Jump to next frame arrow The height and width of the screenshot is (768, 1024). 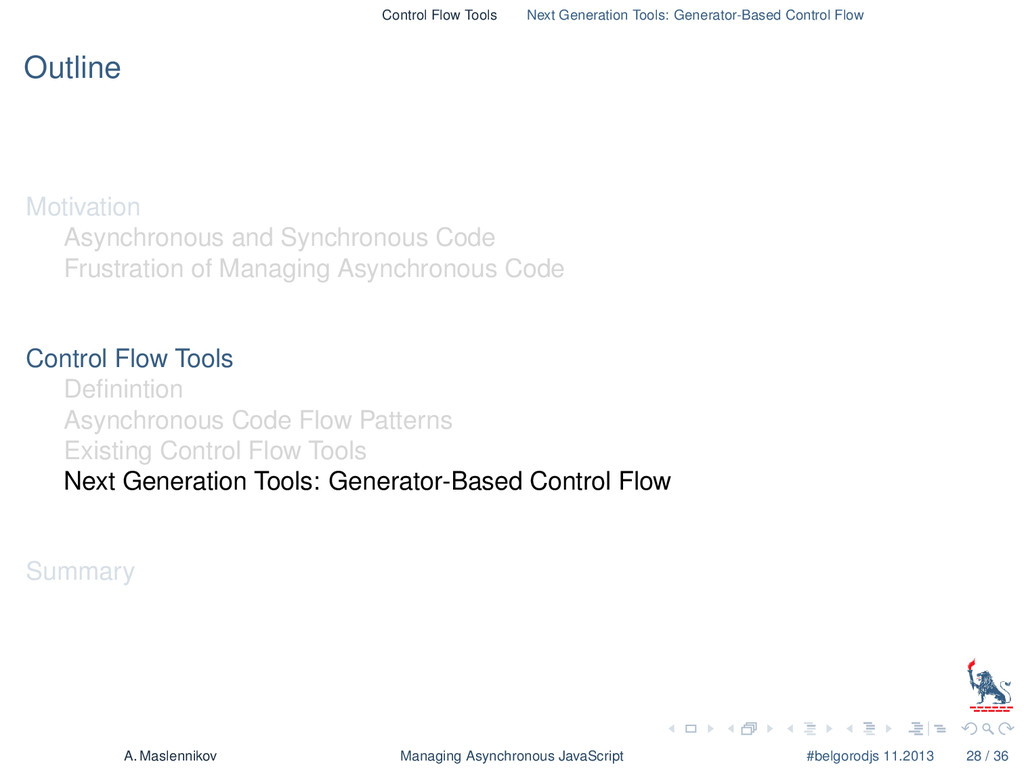770,729
